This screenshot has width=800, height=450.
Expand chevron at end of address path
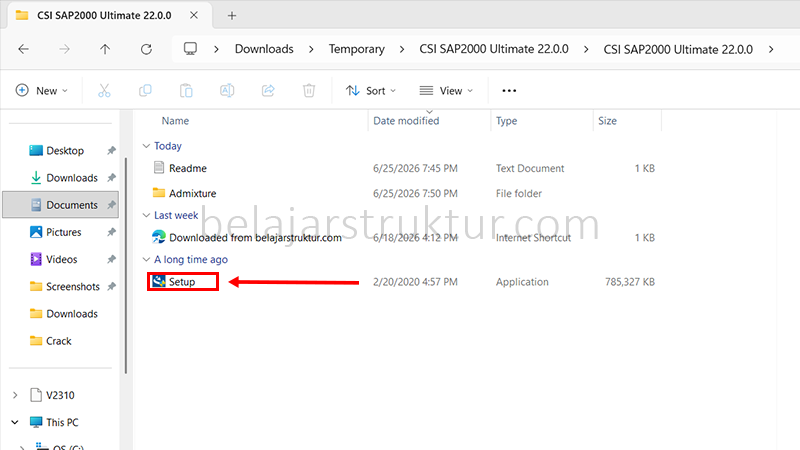point(771,49)
